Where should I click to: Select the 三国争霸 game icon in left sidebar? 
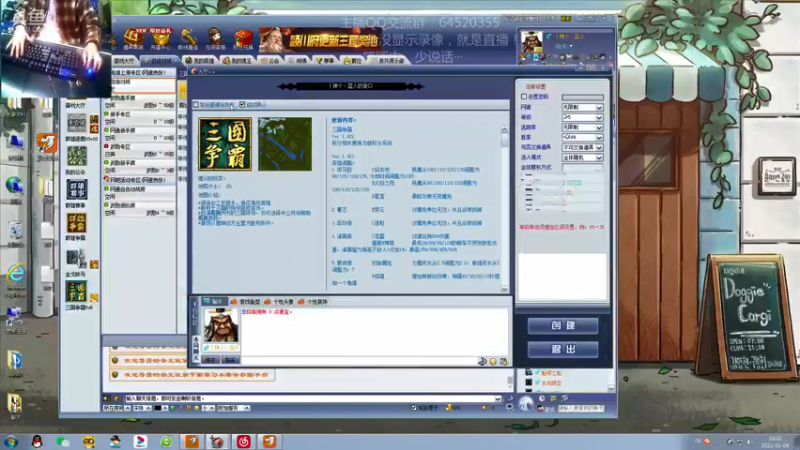tap(77, 291)
